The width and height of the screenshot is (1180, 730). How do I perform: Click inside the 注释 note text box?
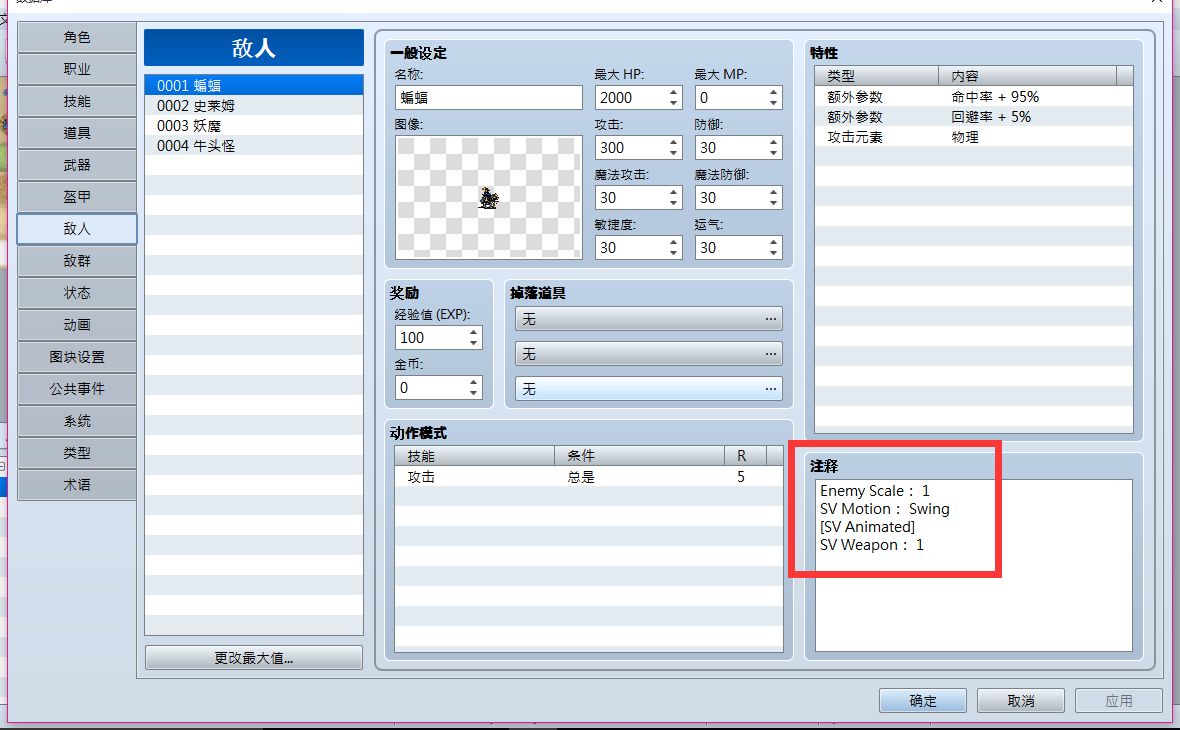[x=974, y=565]
